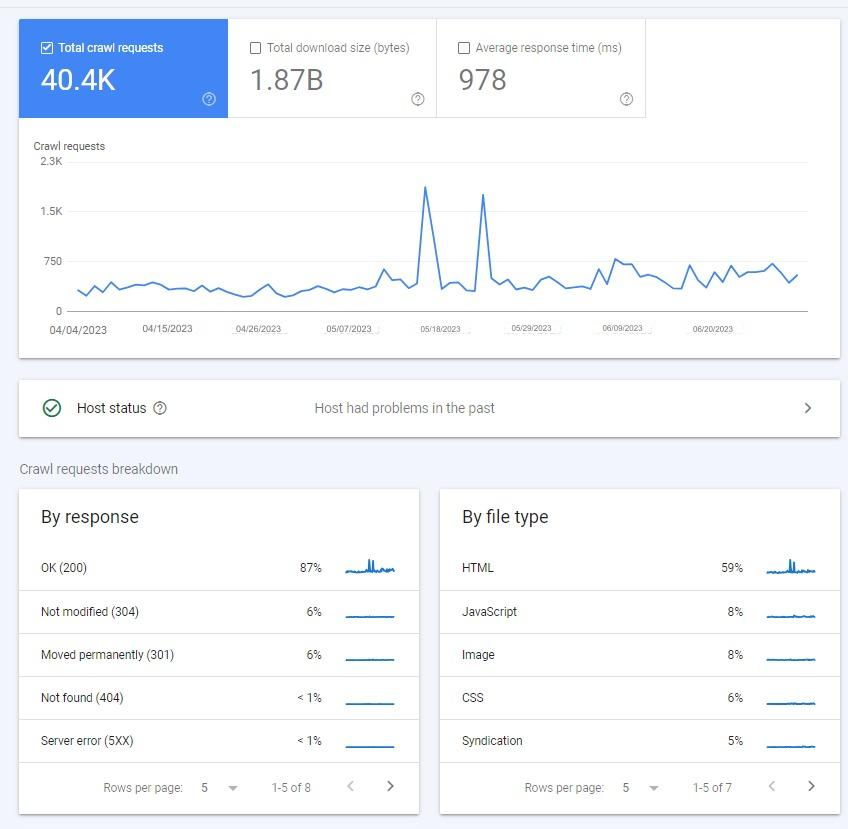Enable the Total download size checkbox
The width and height of the screenshot is (848, 829).
coord(256,47)
